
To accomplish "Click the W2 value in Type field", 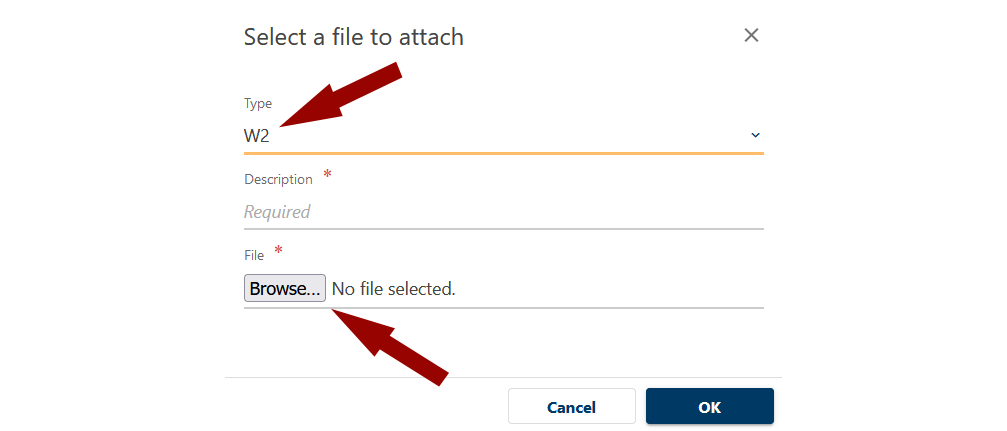I will 257,136.
